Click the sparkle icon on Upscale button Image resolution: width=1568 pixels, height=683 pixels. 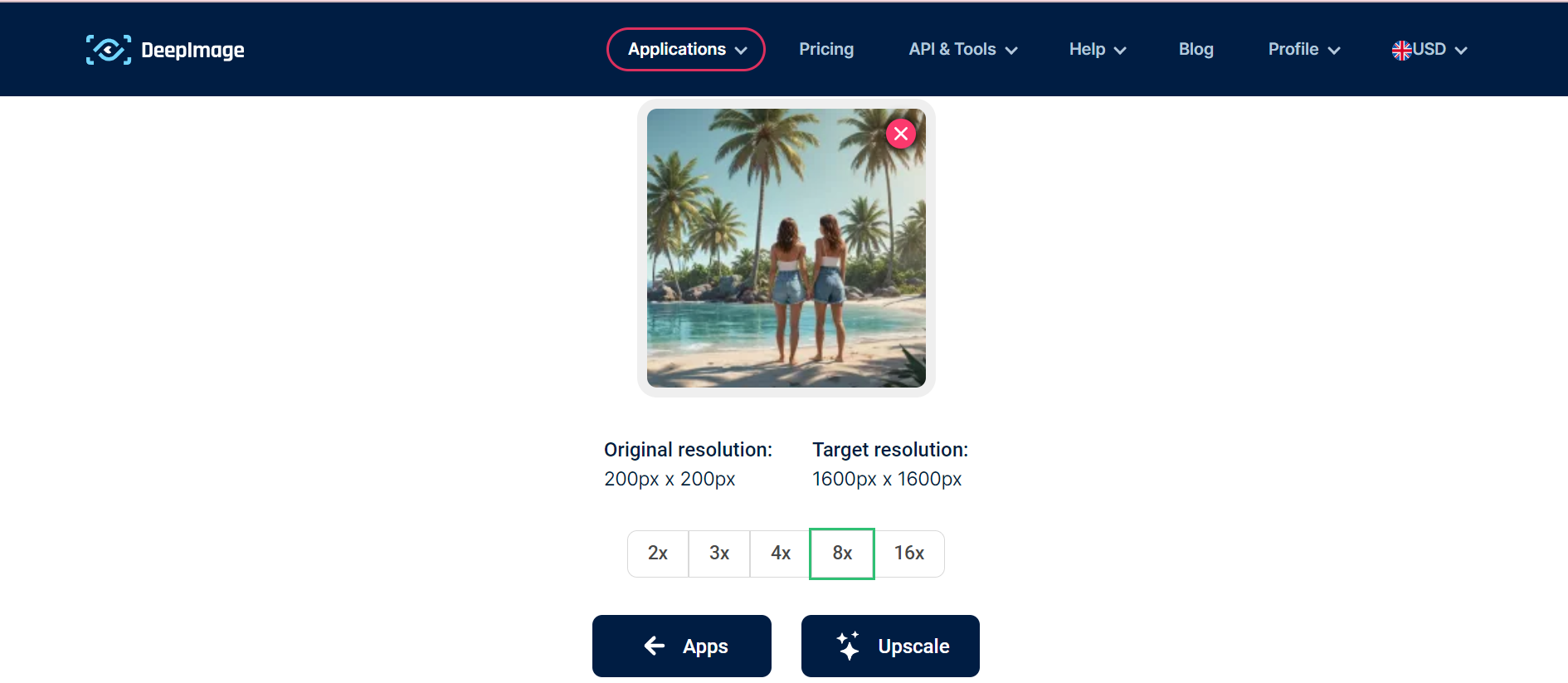tap(847, 646)
